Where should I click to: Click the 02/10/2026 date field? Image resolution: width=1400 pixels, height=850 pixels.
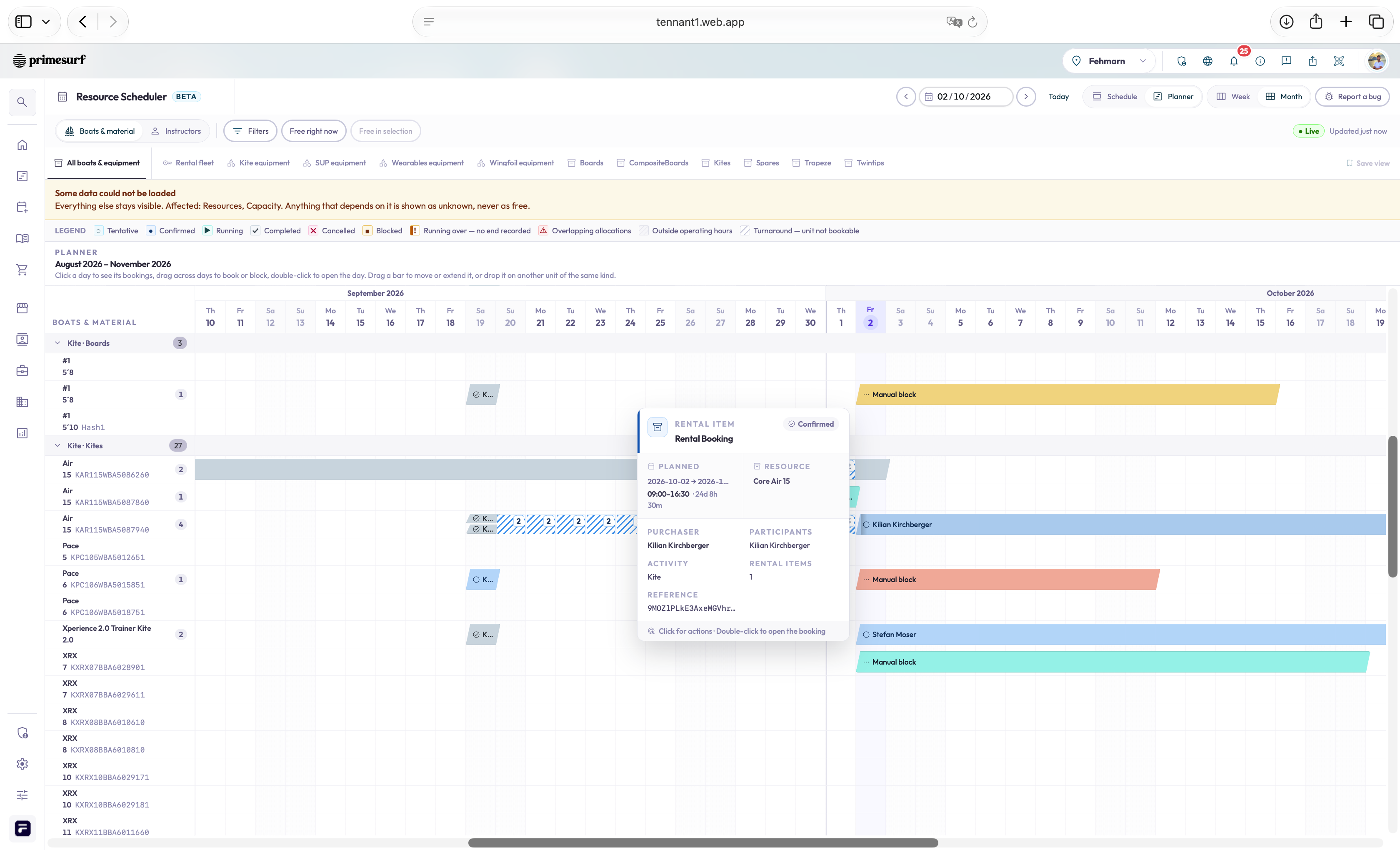[966, 97]
